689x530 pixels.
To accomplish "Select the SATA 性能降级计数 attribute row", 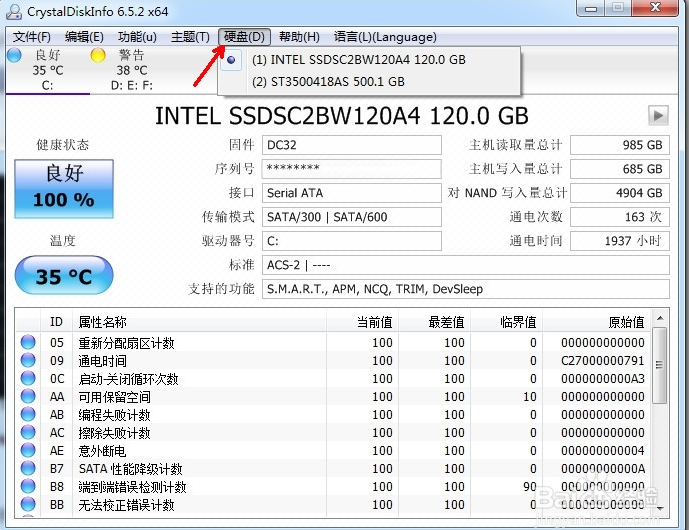I will [334, 469].
